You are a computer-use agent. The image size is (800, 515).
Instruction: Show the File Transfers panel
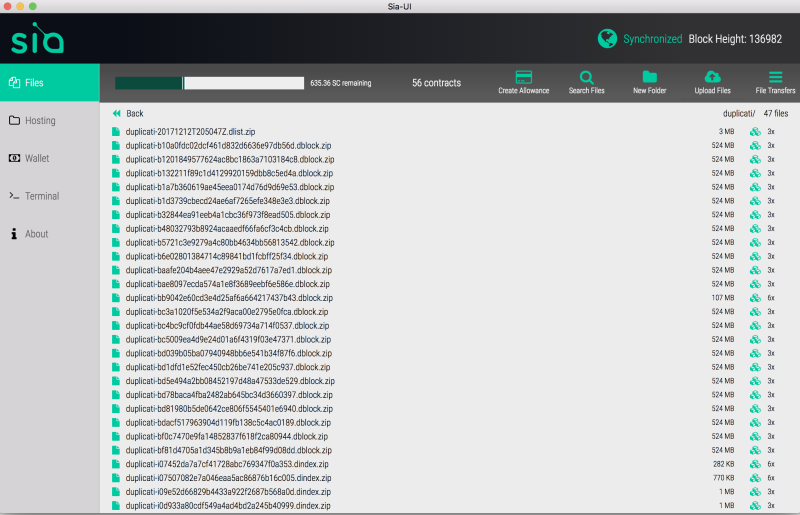click(x=775, y=83)
